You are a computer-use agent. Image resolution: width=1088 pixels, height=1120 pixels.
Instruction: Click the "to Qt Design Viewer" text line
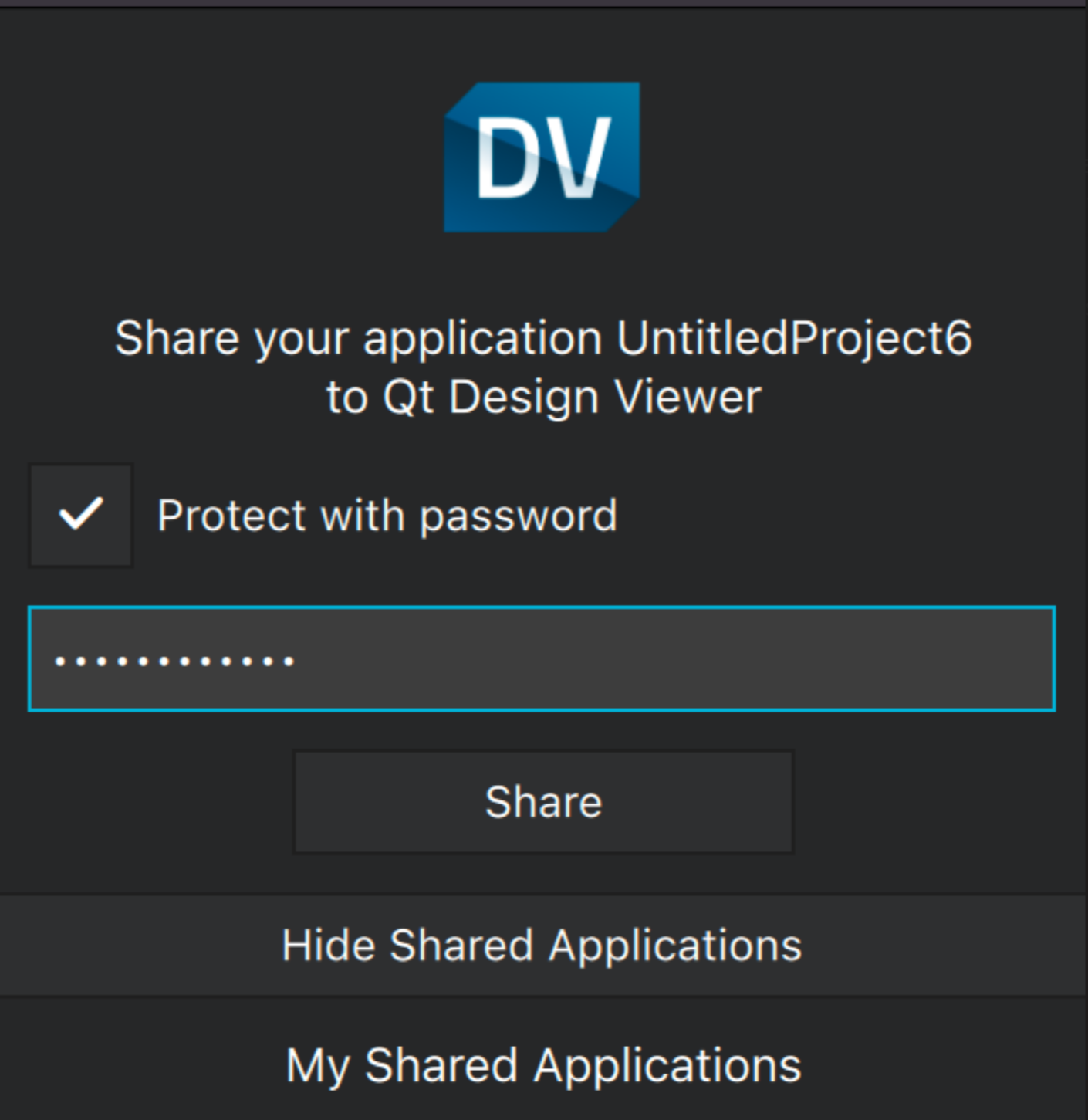click(543, 398)
